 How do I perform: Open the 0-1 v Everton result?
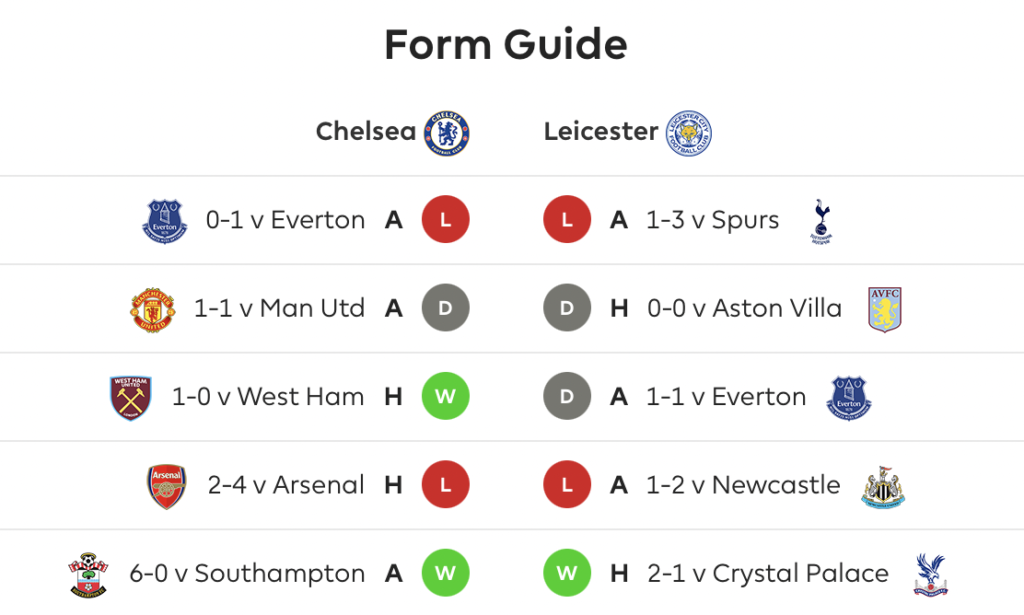(285, 220)
